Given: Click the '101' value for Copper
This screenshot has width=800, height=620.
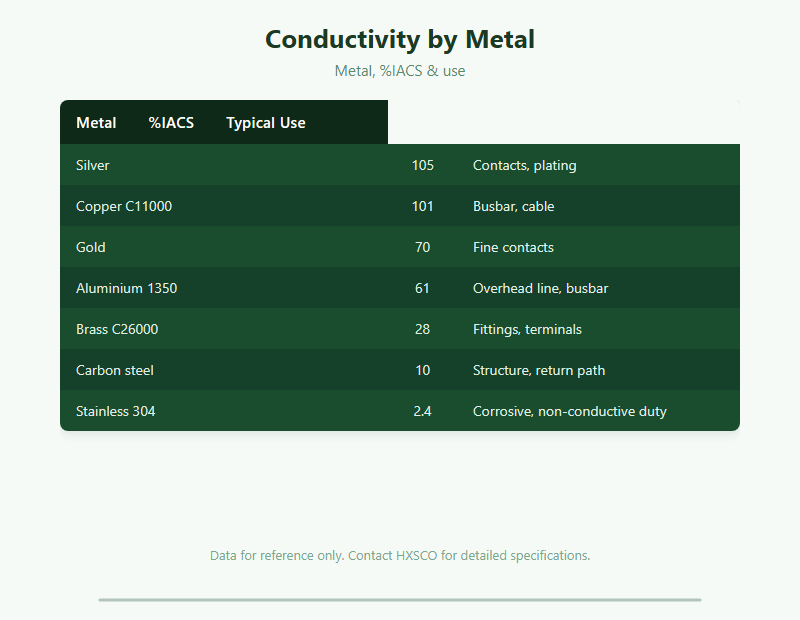Looking at the screenshot, I should (x=422, y=206).
